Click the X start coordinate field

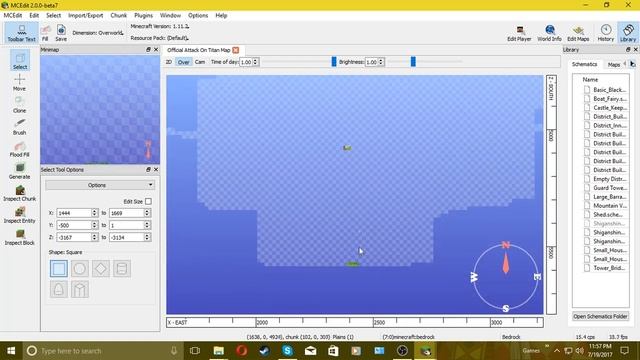point(74,213)
